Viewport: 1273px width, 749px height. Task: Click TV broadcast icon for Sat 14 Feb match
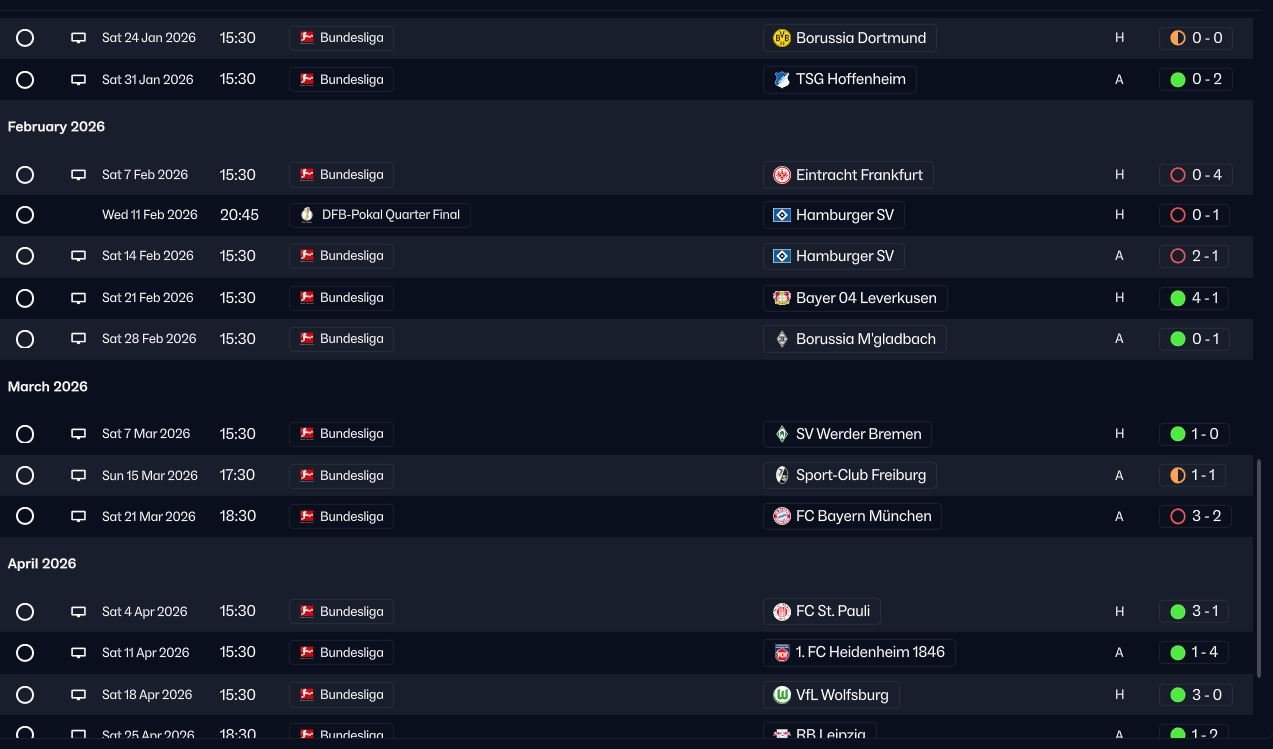coord(78,256)
